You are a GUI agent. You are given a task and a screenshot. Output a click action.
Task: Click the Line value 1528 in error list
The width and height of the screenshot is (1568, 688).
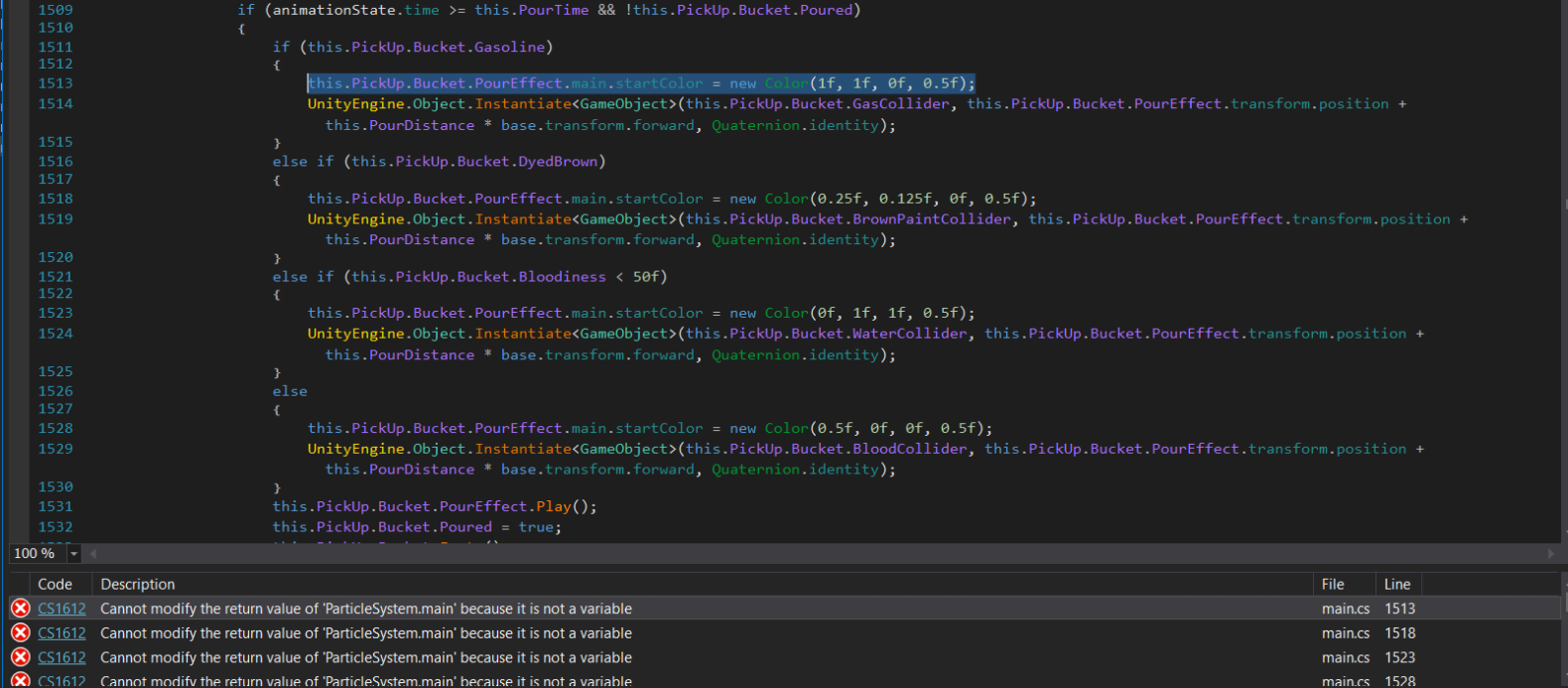tap(1400, 681)
